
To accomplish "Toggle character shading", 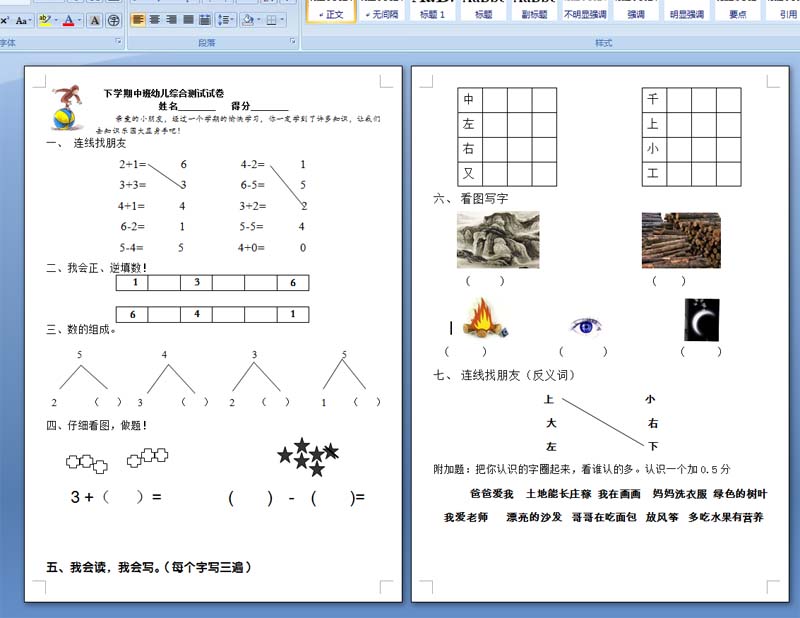I will click(x=94, y=20).
